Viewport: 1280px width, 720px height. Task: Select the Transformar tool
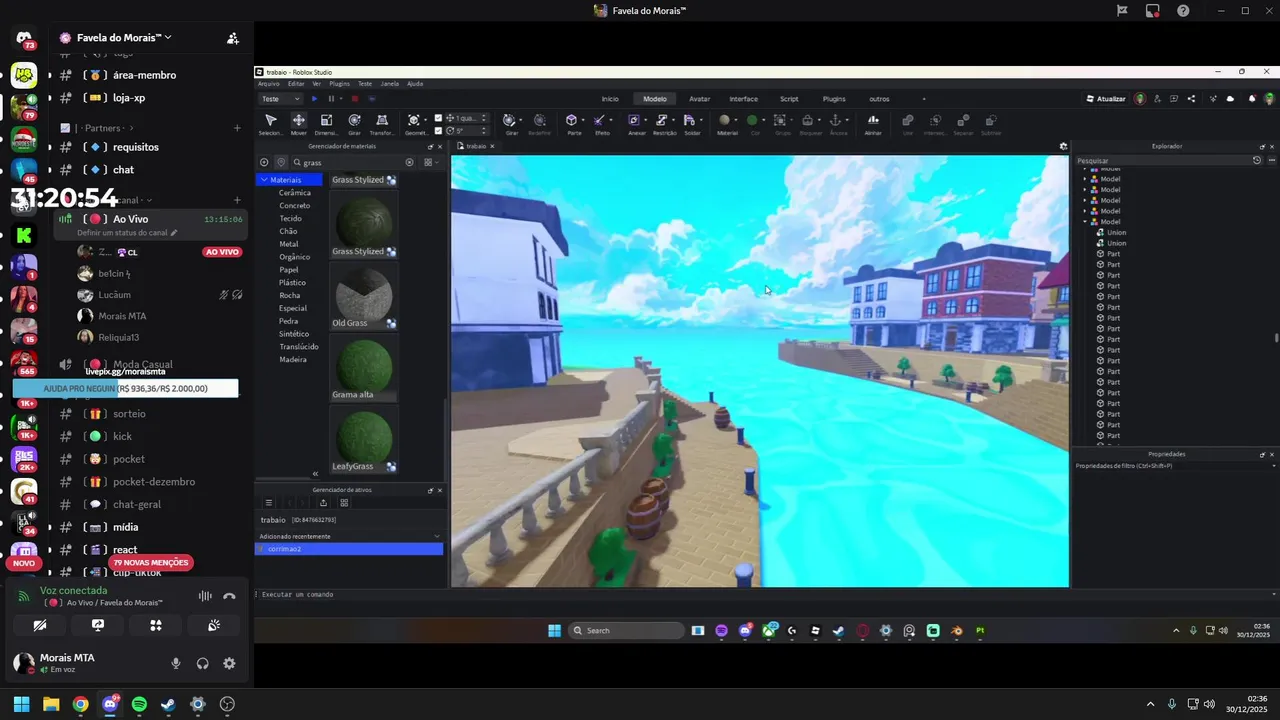coord(381,124)
